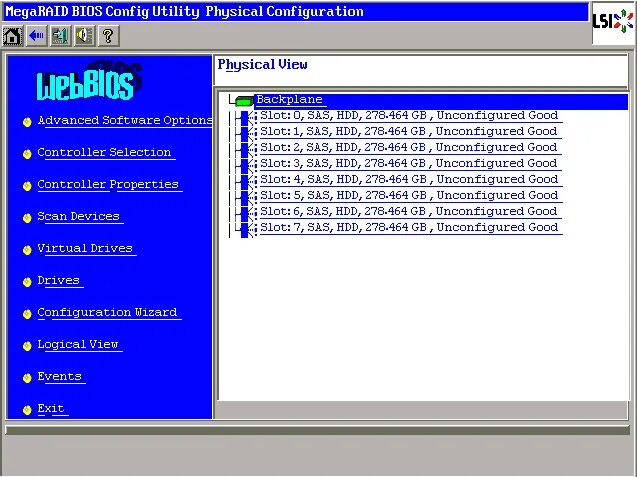Image resolution: width=637 pixels, height=477 pixels.
Task: Select Slot: 3 Unconfigured Good drive
Action: coord(409,164)
